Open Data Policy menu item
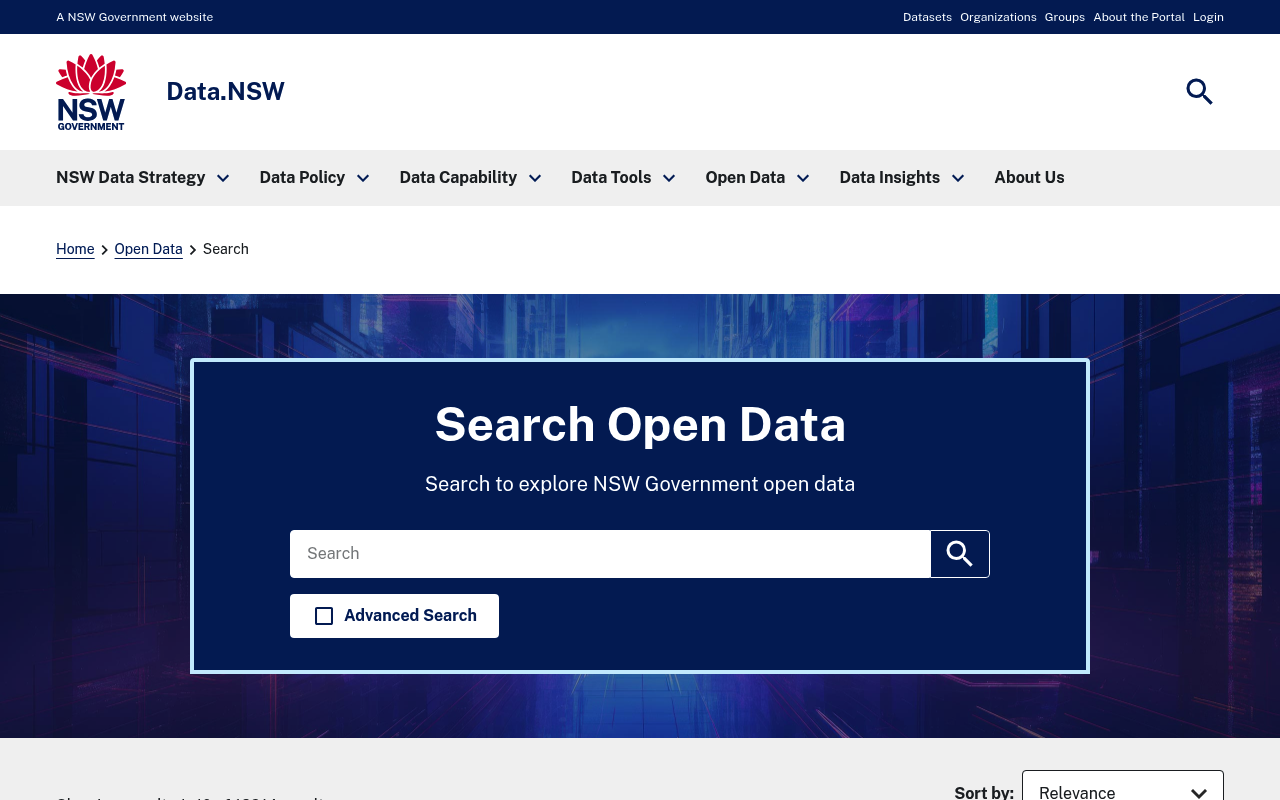The height and width of the screenshot is (800, 1280). point(302,177)
